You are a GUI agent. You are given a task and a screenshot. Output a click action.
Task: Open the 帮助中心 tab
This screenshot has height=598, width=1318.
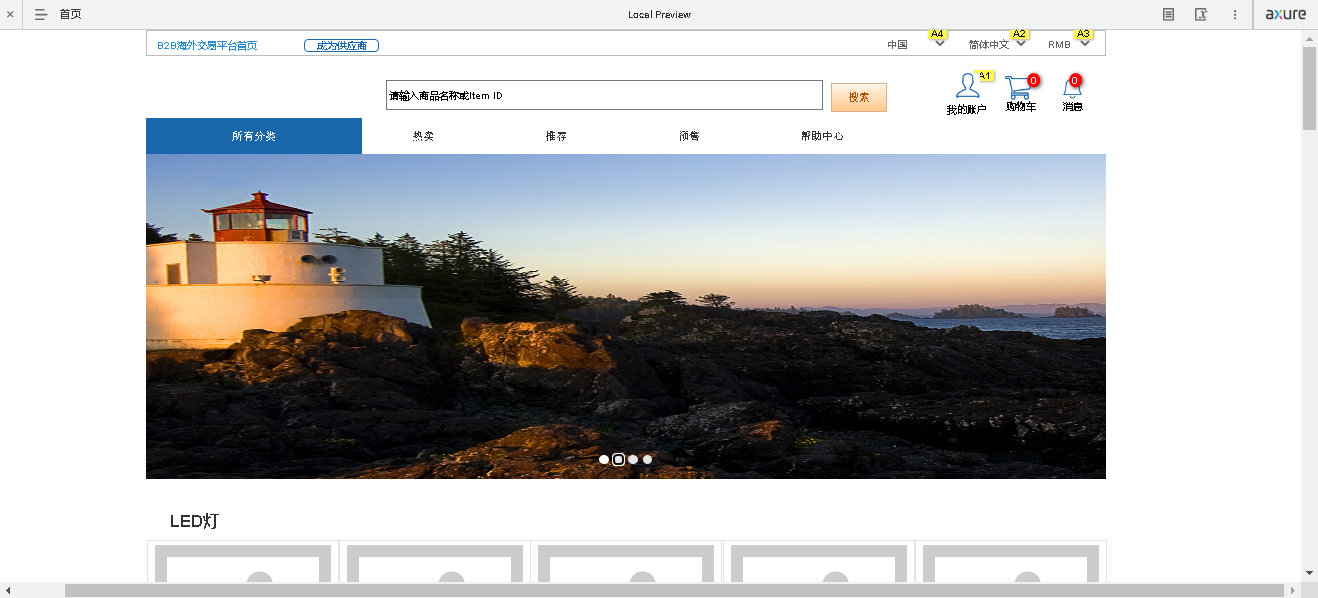822,136
